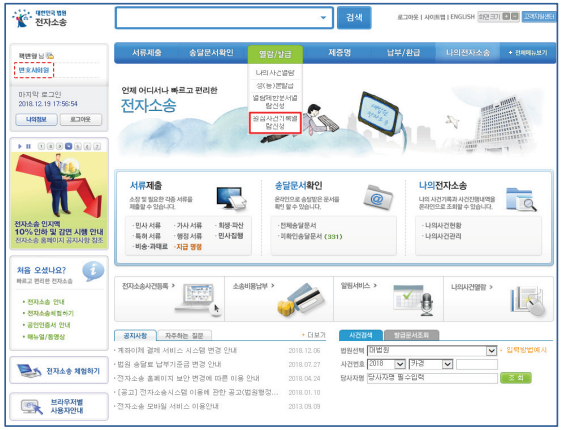Click the @ folder 송달문서확인 icon

coord(378,197)
